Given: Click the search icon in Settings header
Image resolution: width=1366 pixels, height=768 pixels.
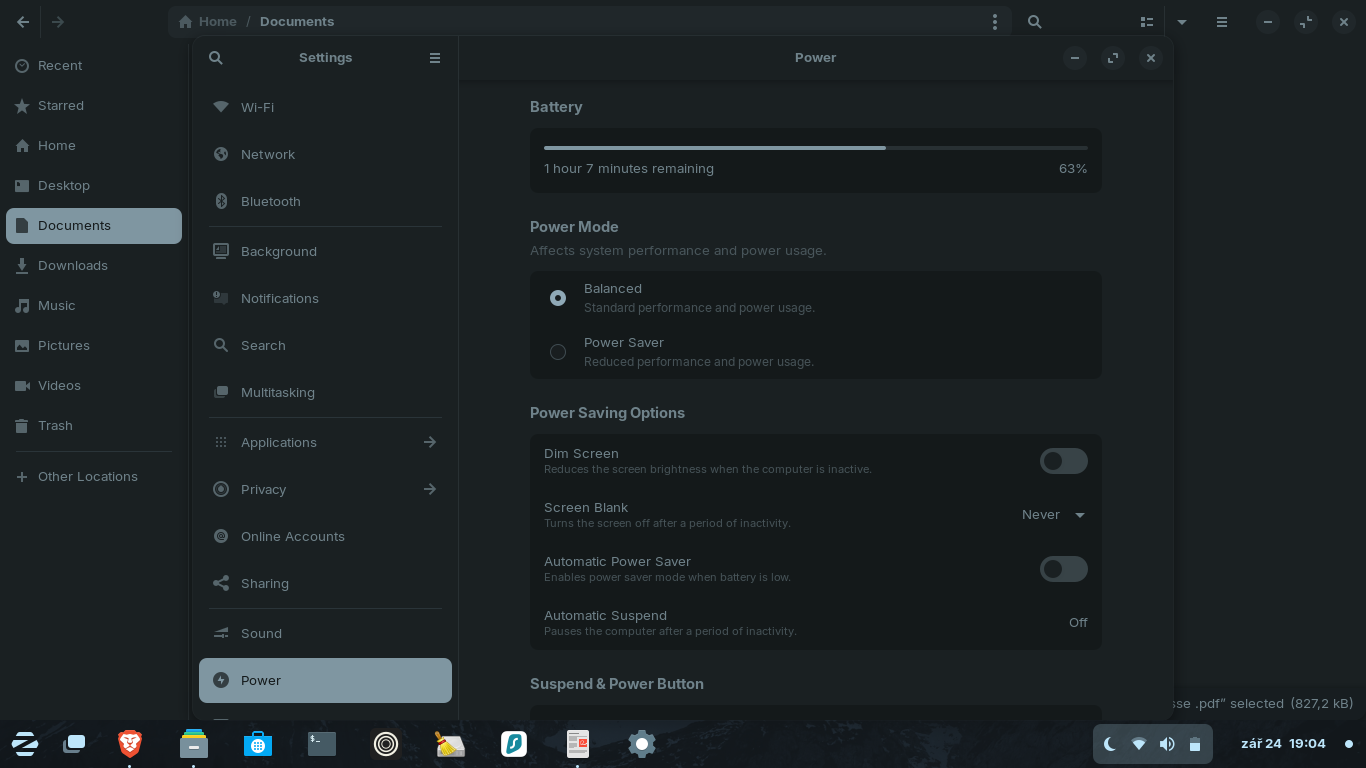Looking at the screenshot, I should coord(215,58).
